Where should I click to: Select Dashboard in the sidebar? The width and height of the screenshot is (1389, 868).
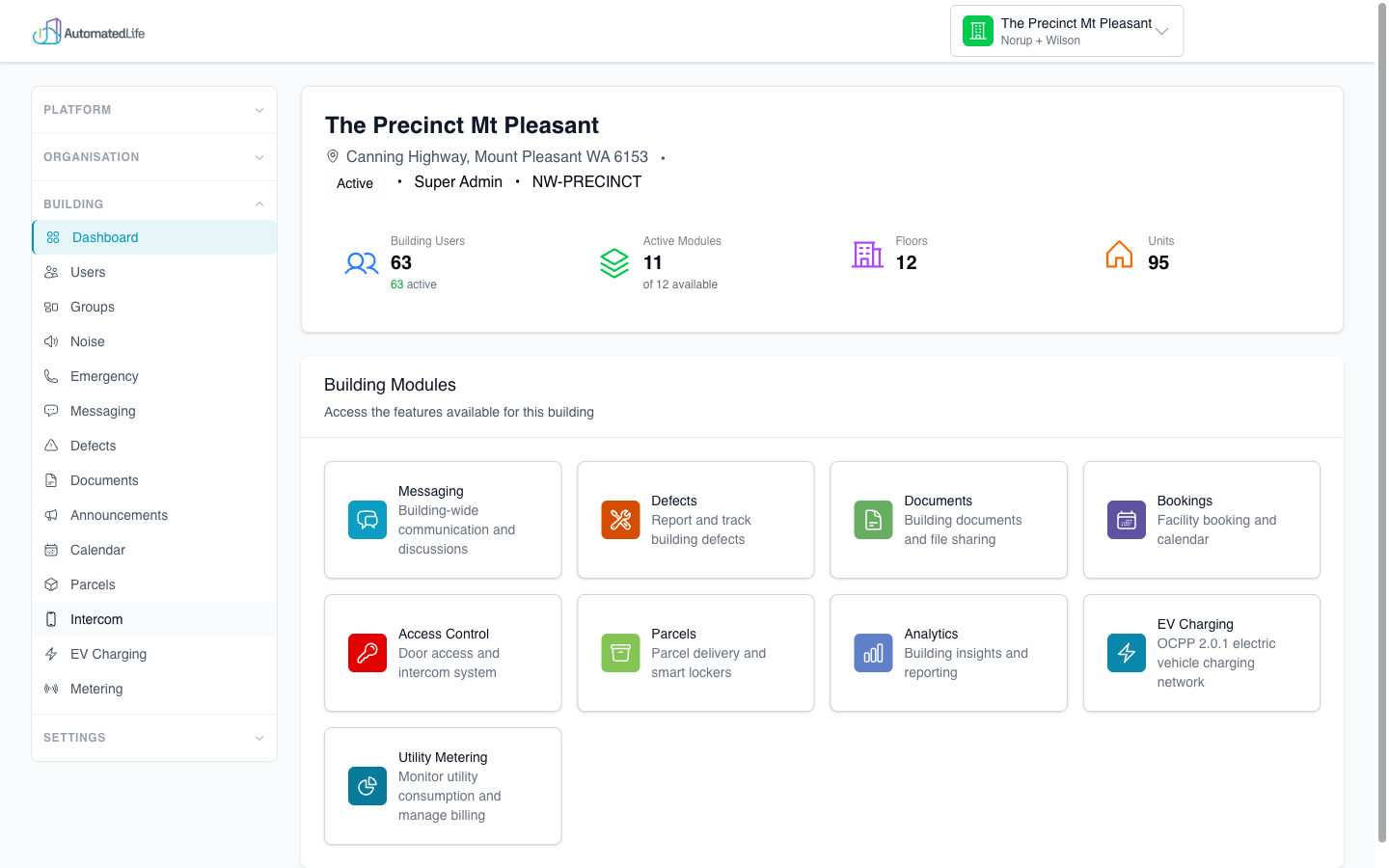tap(104, 237)
